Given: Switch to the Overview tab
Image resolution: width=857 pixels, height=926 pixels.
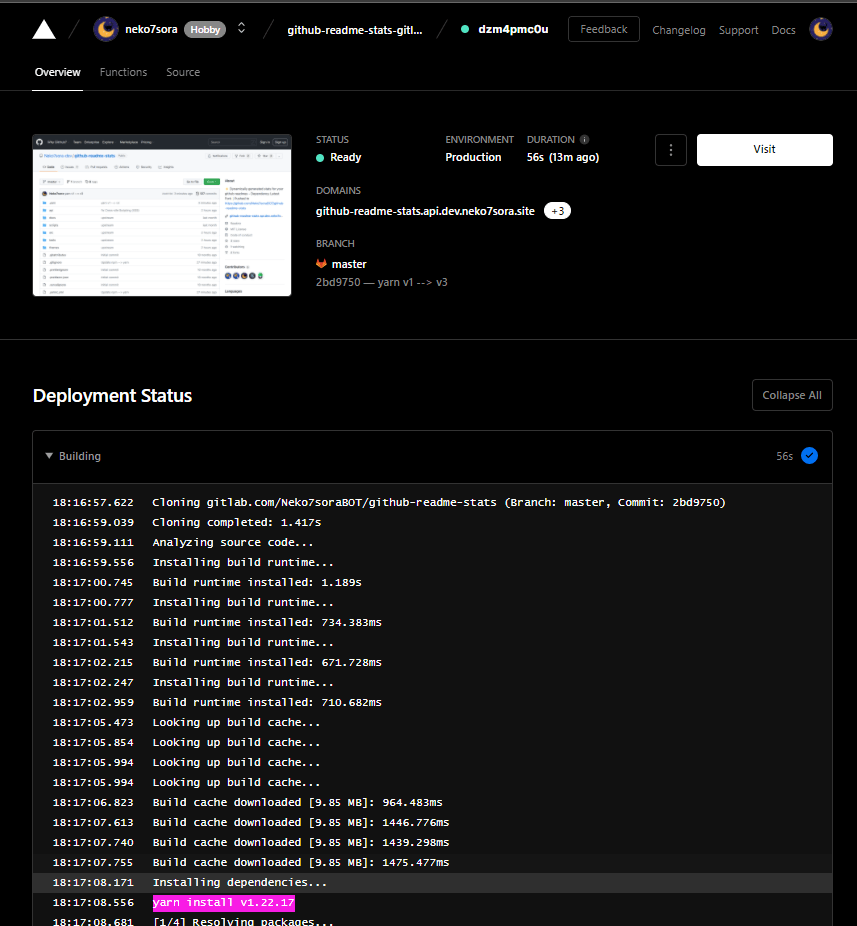Looking at the screenshot, I should (x=57, y=72).
